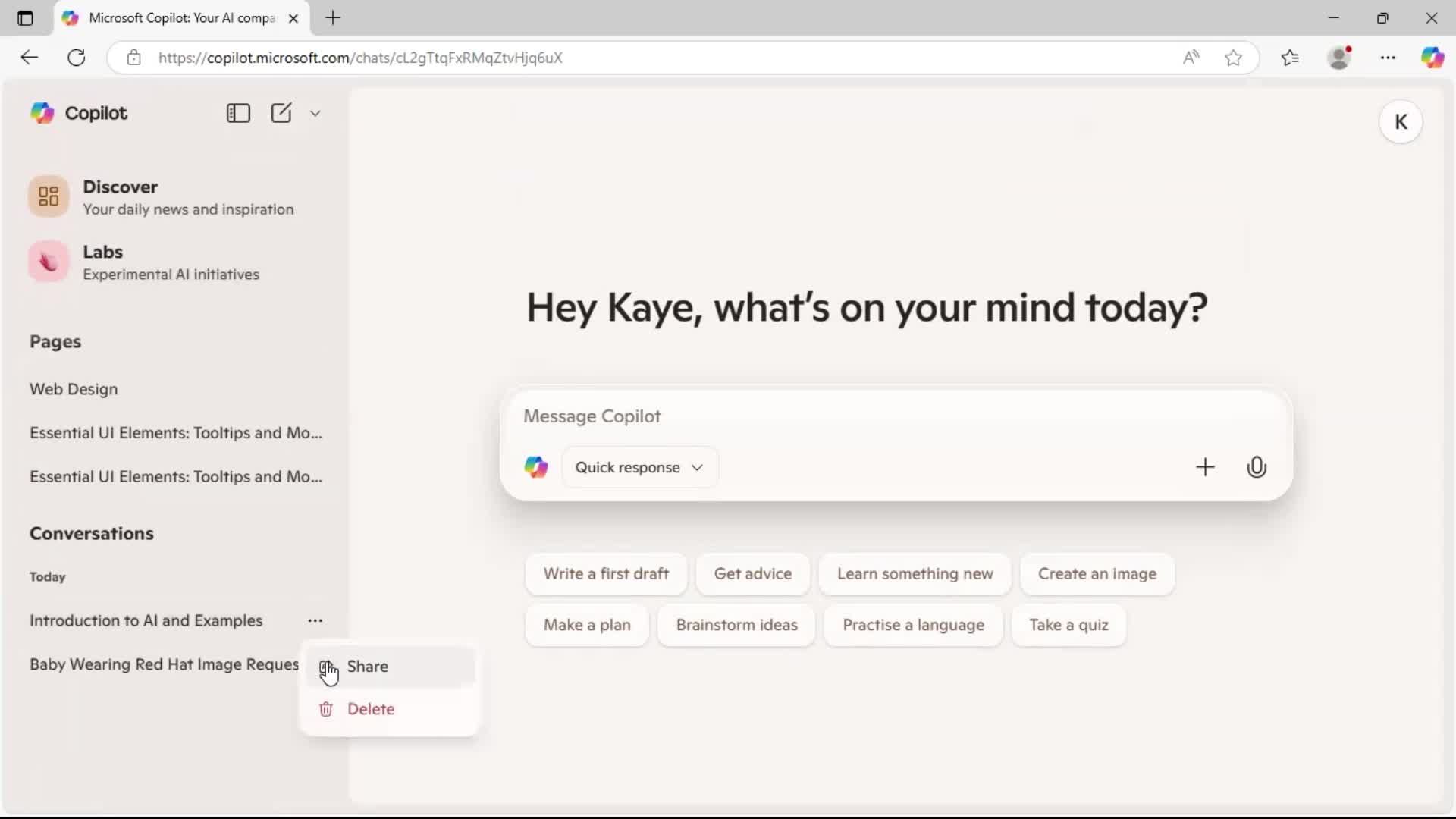Open the Discover grid icon

coord(49,197)
